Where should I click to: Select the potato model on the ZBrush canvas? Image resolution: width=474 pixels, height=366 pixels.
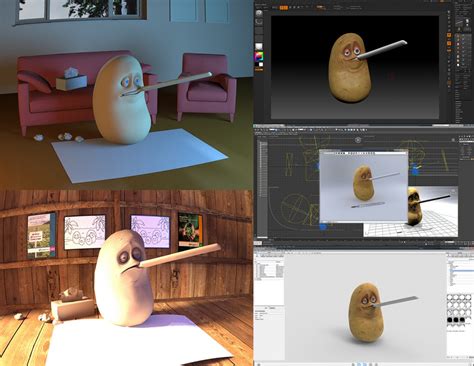(x=350, y=68)
